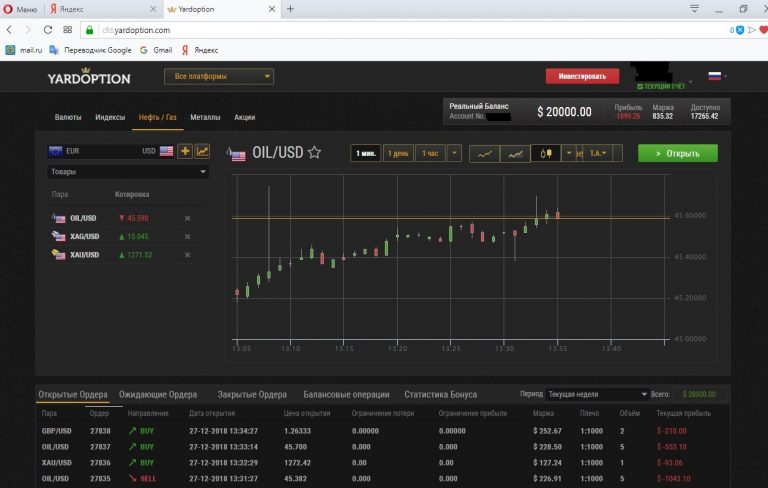The image size is (768, 488).
Task: Toggle the favorite star for OIL/USD
Action: pyautogui.click(x=314, y=152)
